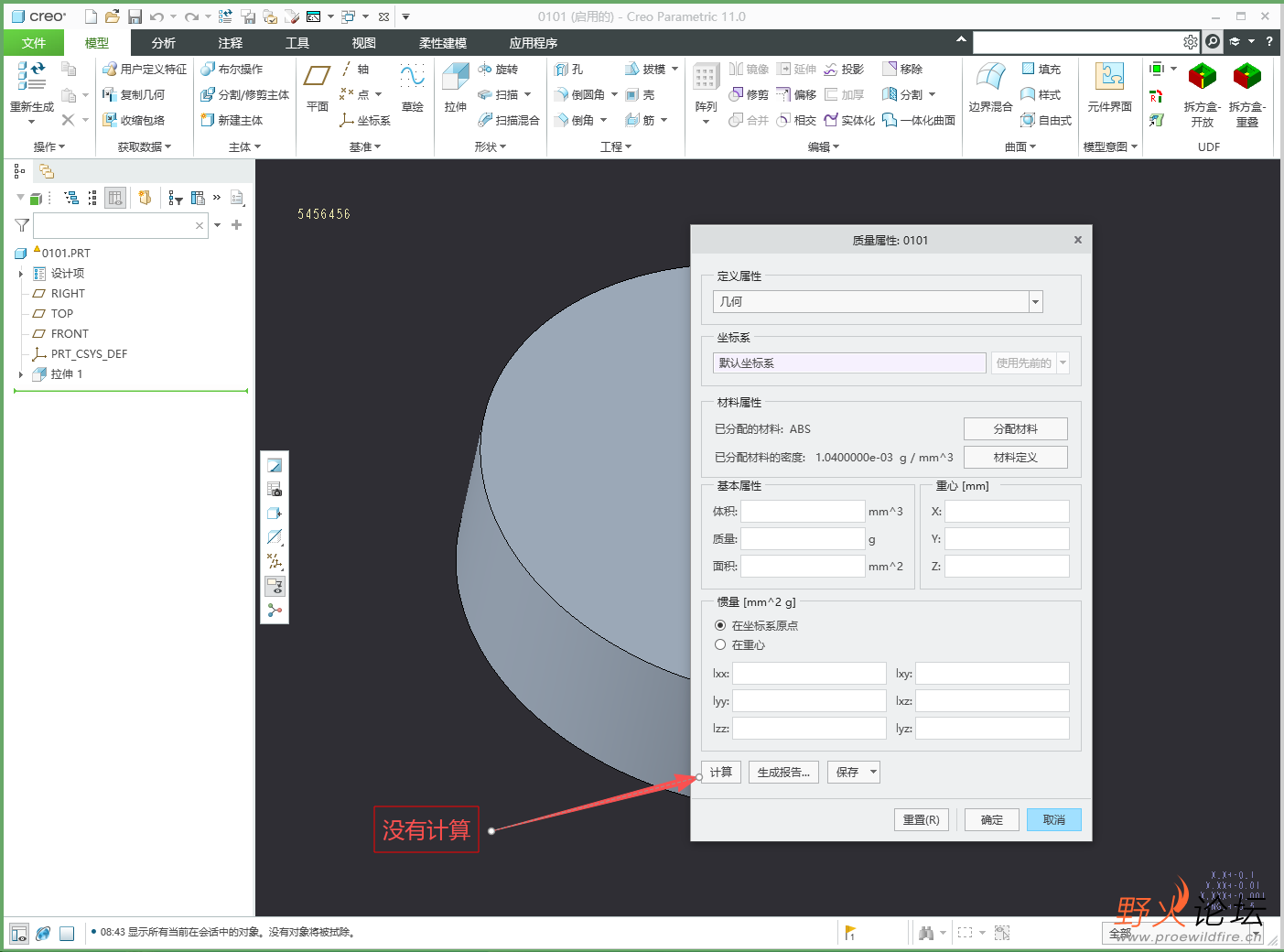This screenshot has height=952, width=1284.
Task: Expand the 设计项 tree node
Action: point(21,274)
